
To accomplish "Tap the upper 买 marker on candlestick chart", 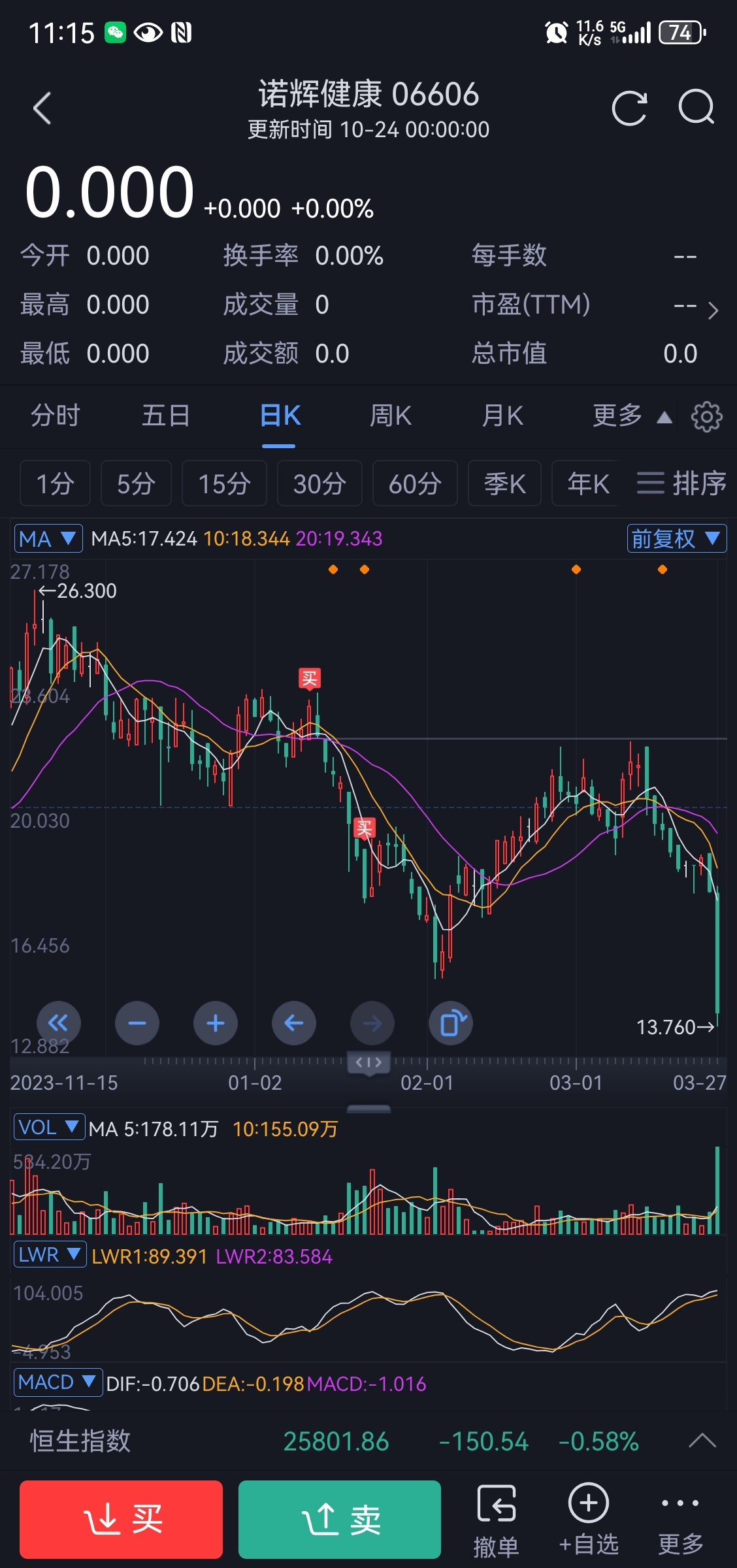I will click(x=309, y=679).
